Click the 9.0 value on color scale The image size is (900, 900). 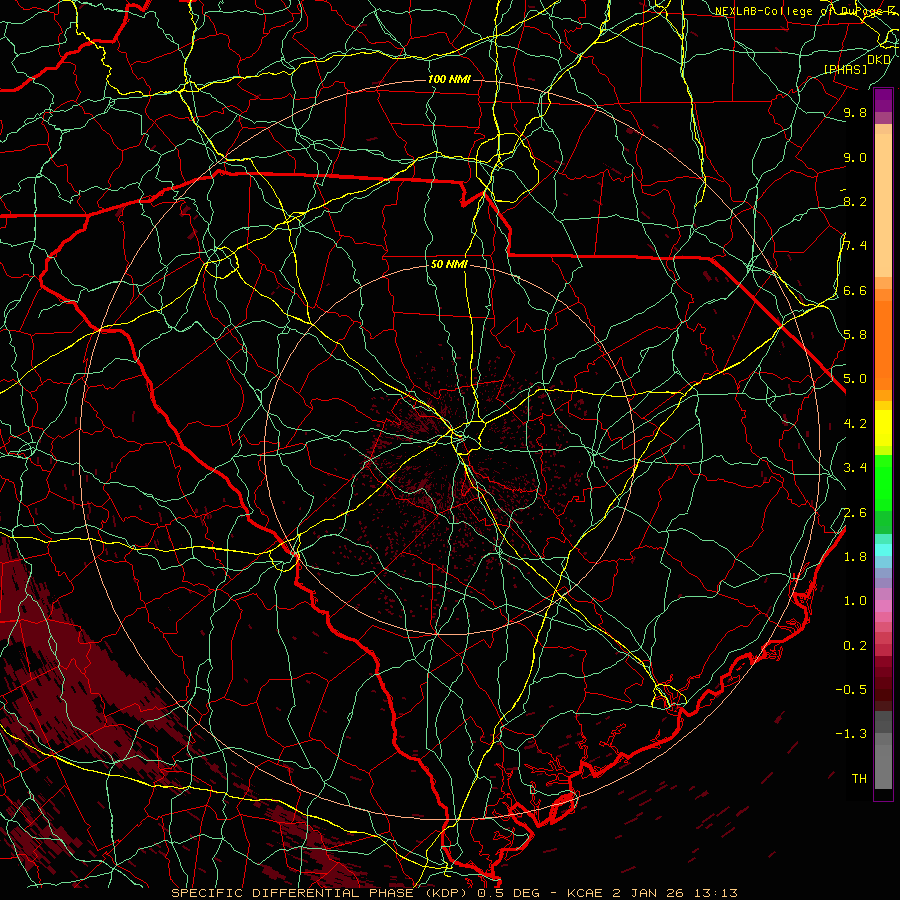(855, 157)
